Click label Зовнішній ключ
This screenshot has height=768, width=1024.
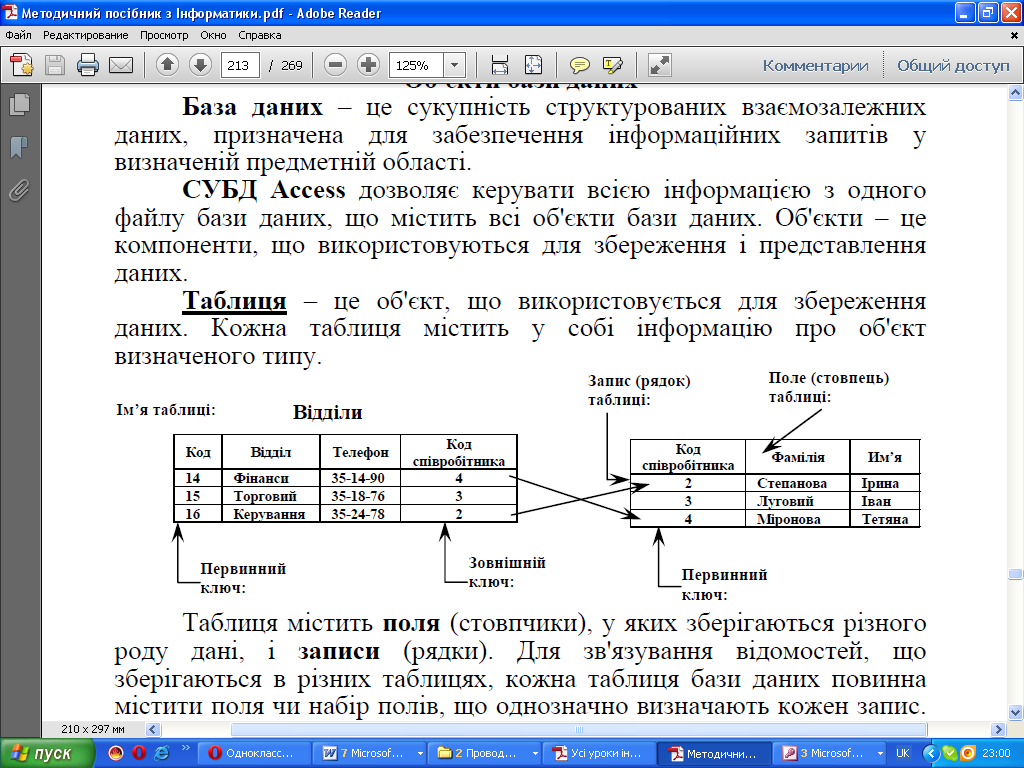[507, 572]
